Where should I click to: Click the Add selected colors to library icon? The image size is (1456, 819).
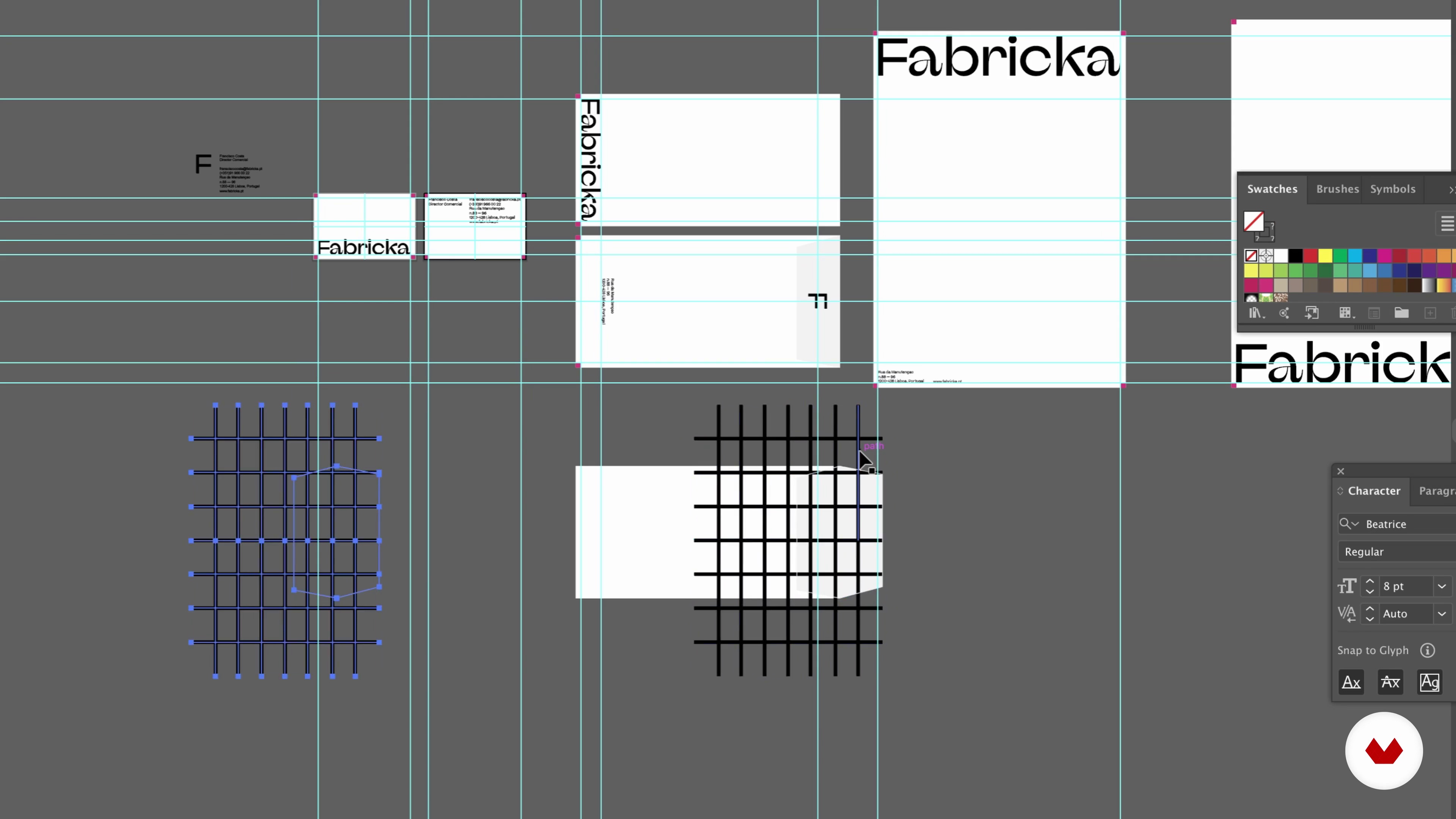(1311, 313)
